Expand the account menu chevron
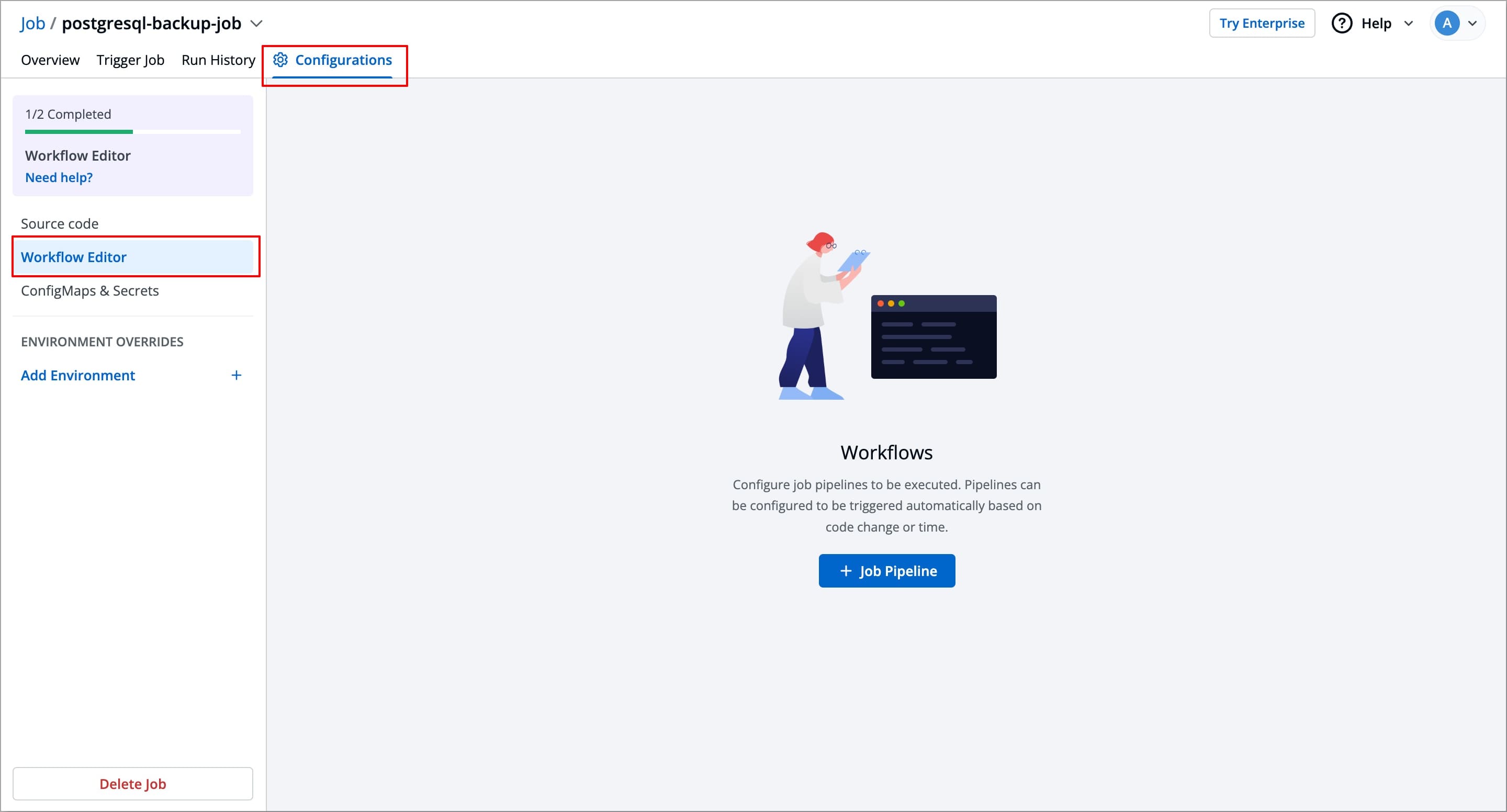 (x=1473, y=24)
